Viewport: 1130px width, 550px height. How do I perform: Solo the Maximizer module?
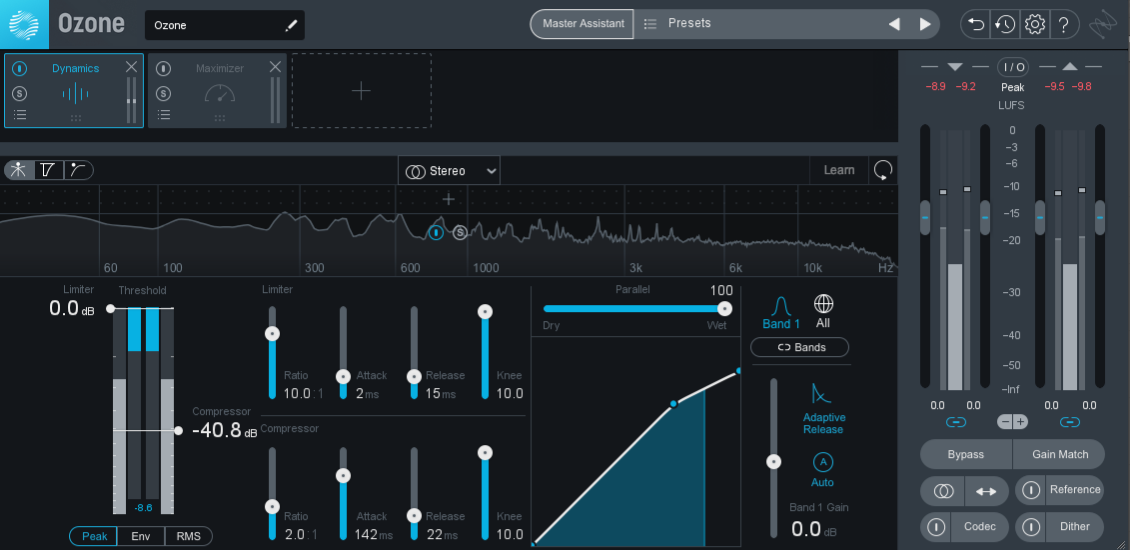coord(164,93)
